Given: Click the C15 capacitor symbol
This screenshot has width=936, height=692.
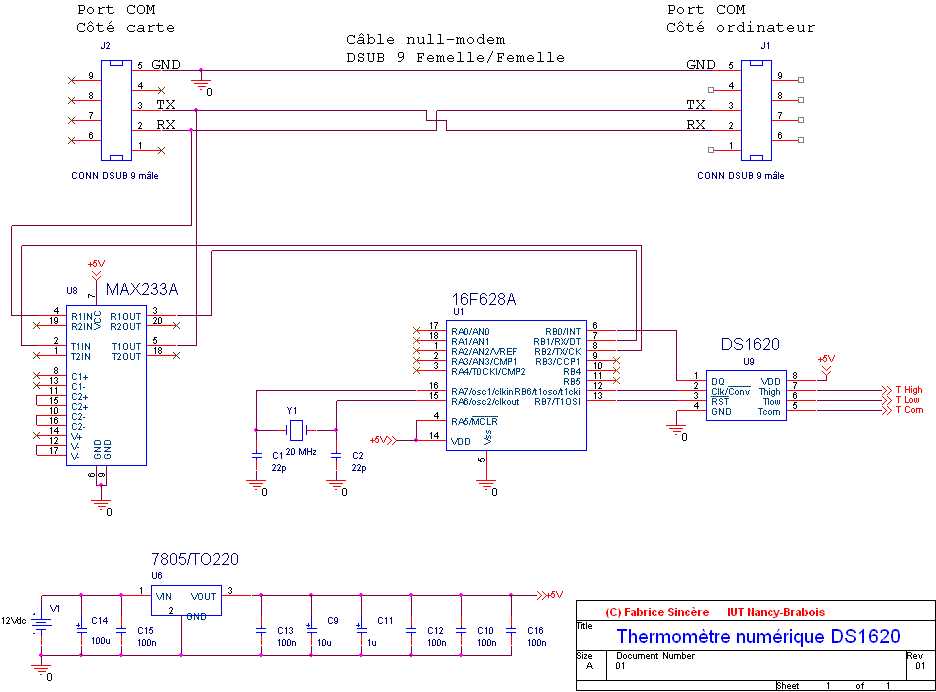Looking at the screenshot, I should (121, 630).
